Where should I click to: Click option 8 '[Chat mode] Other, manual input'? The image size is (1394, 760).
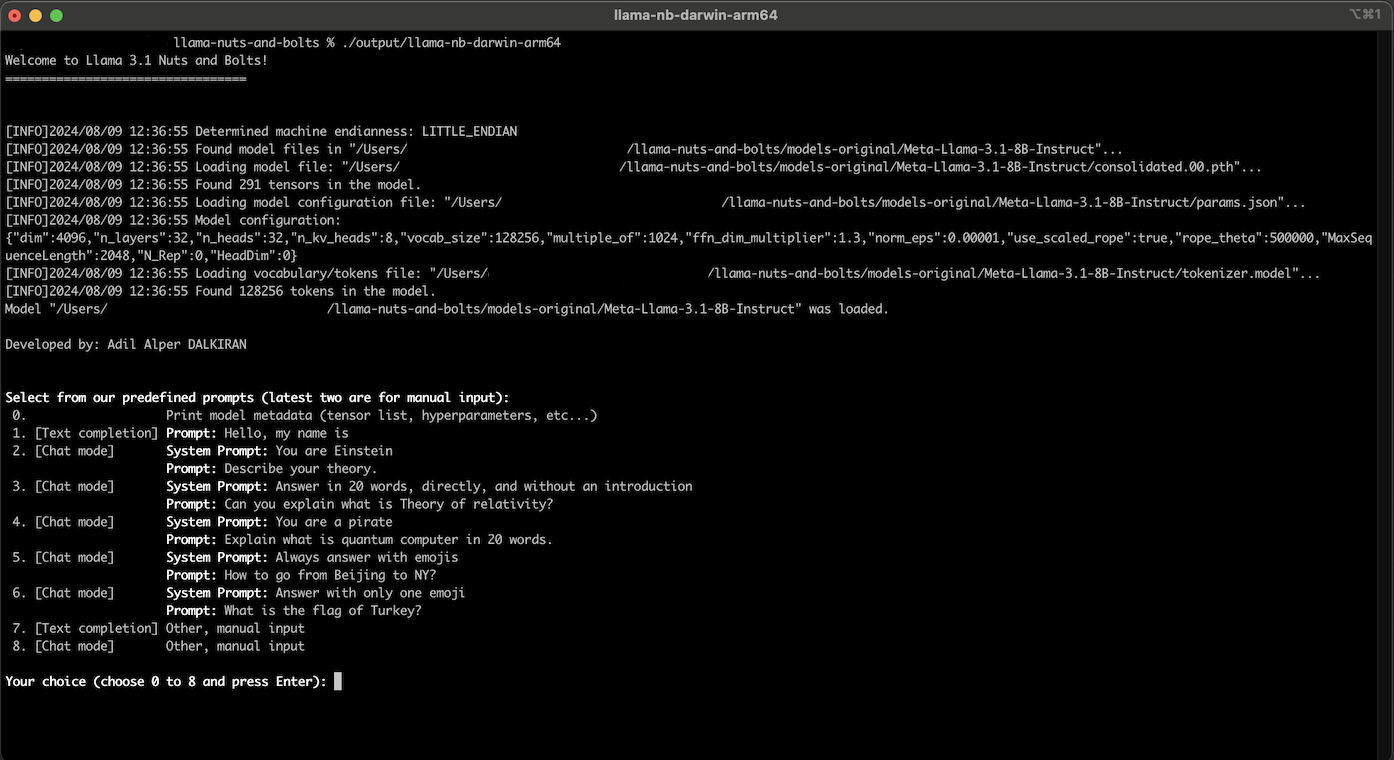tap(159, 646)
